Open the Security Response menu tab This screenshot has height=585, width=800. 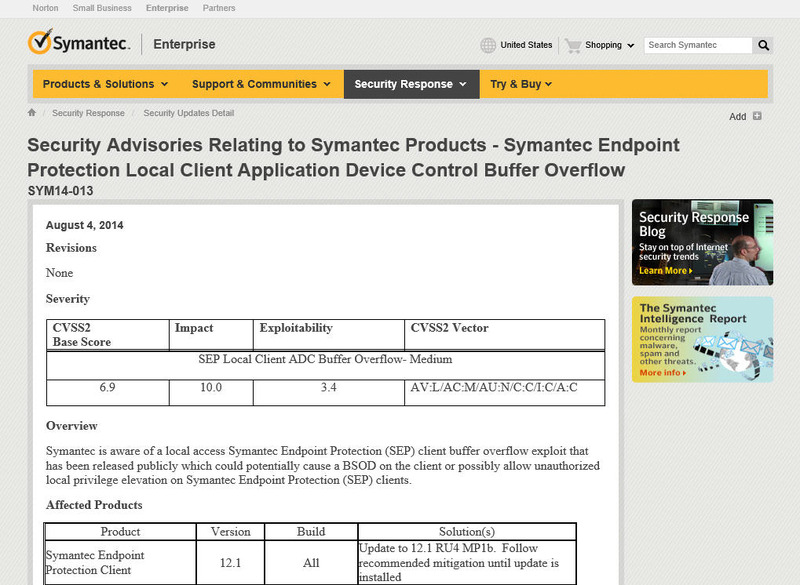(x=410, y=84)
